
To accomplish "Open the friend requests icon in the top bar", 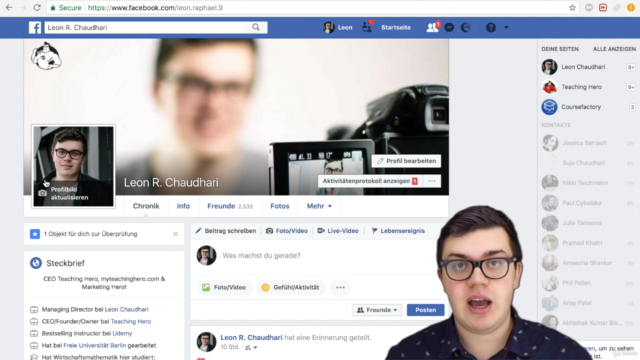I will click(x=432, y=27).
